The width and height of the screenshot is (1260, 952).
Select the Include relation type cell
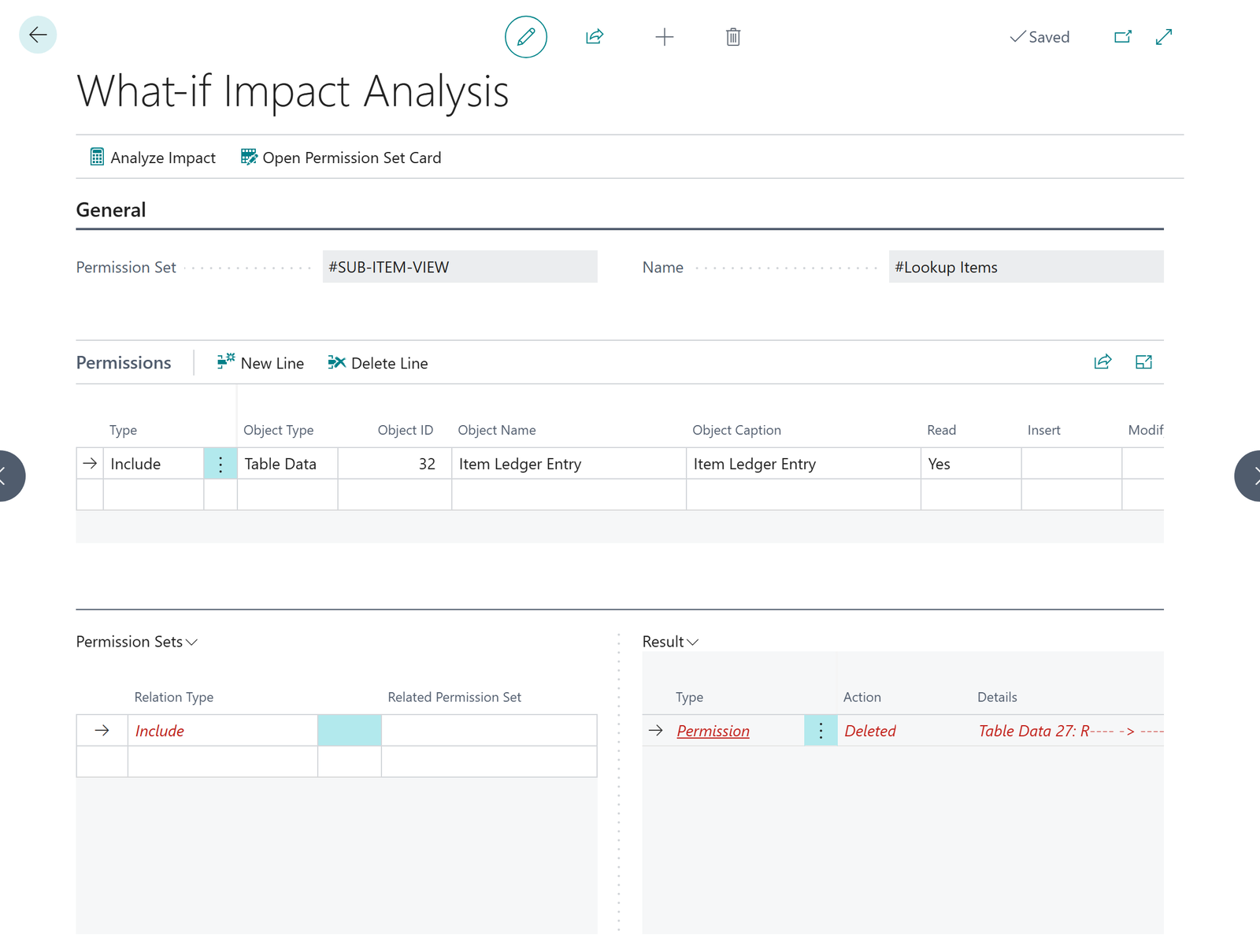223,731
